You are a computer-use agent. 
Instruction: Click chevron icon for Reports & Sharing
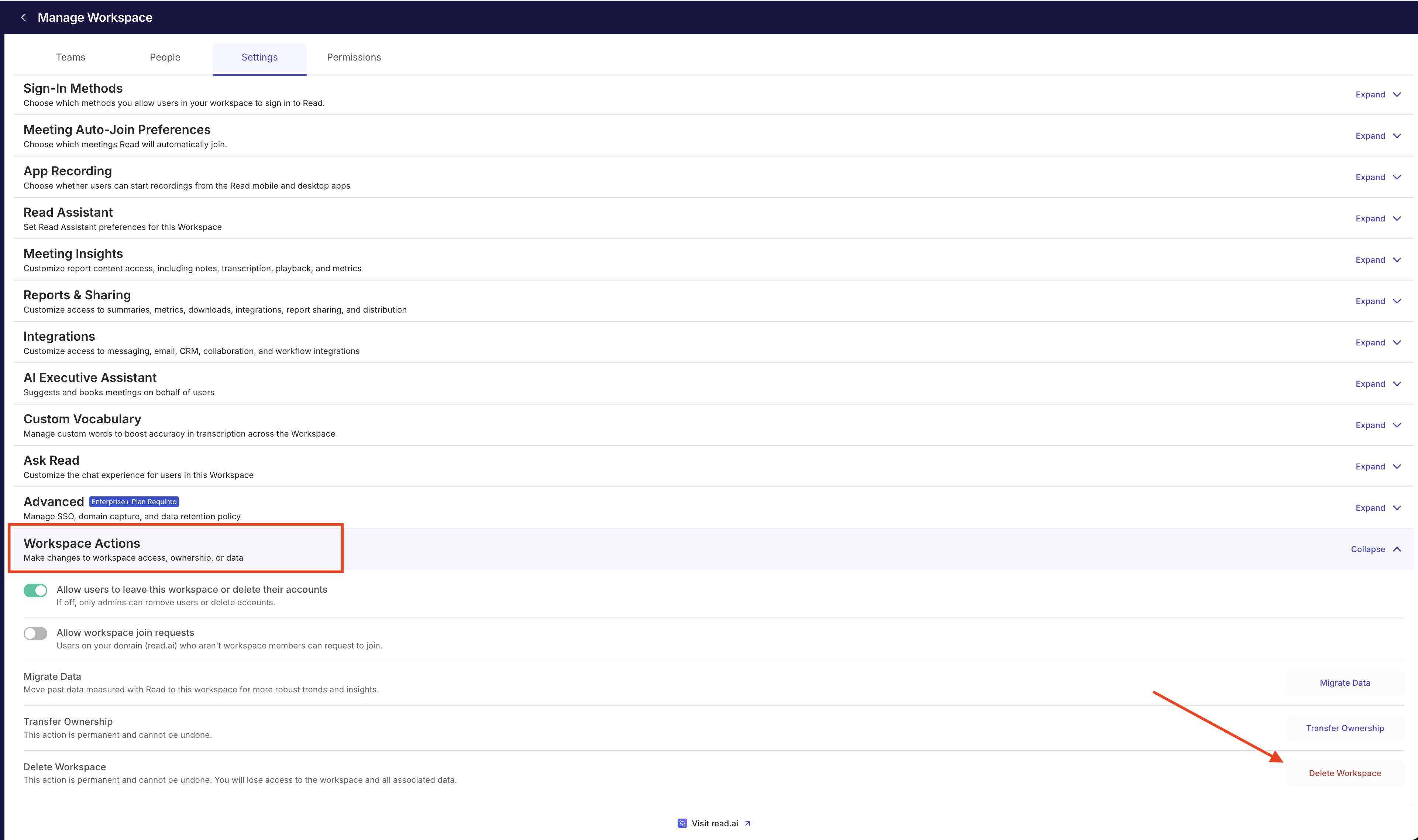(x=1397, y=301)
